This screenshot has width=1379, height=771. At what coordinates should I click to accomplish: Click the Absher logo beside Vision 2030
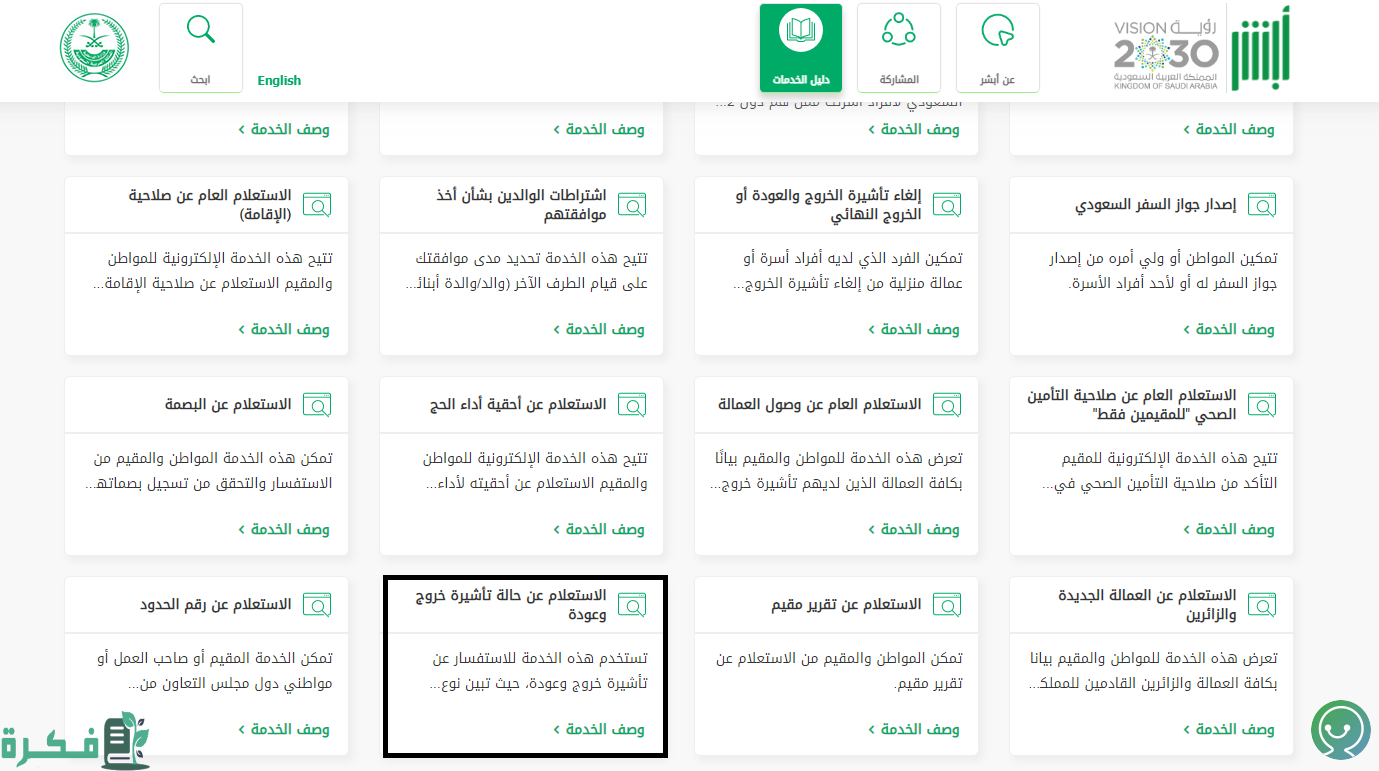pyautogui.click(x=1259, y=48)
